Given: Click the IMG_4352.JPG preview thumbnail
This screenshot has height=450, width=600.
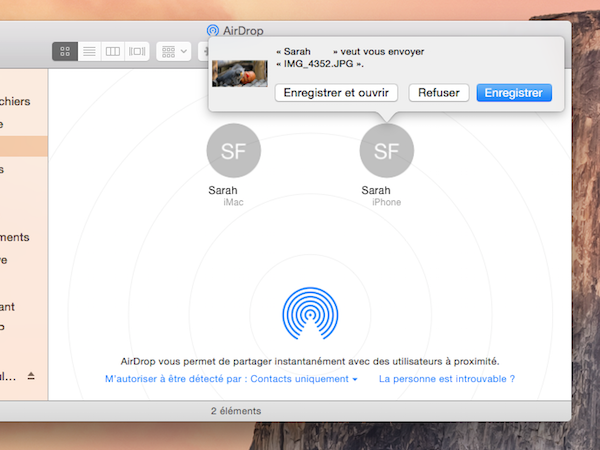Looking at the screenshot, I should (x=240, y=73).
